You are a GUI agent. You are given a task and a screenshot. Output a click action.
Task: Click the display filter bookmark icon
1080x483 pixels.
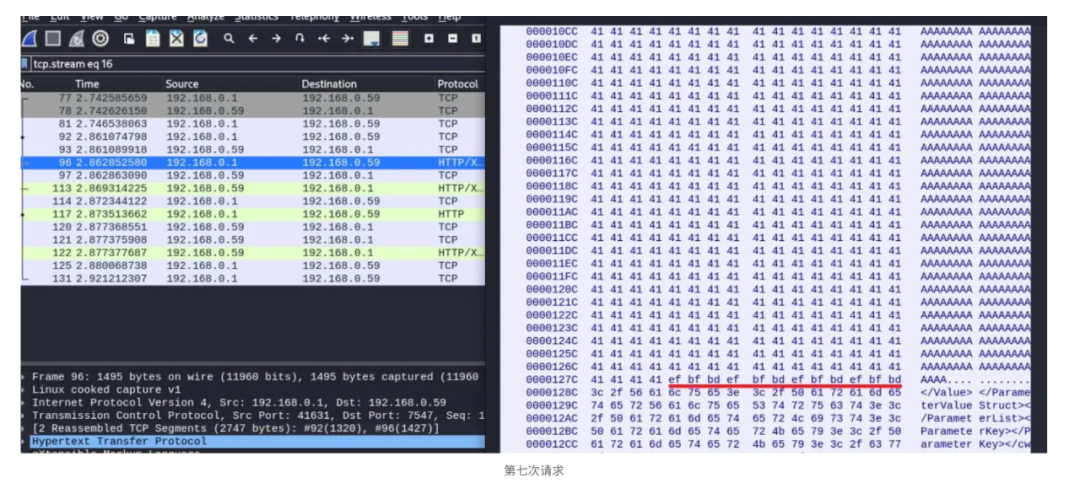(x=25, y=63)
